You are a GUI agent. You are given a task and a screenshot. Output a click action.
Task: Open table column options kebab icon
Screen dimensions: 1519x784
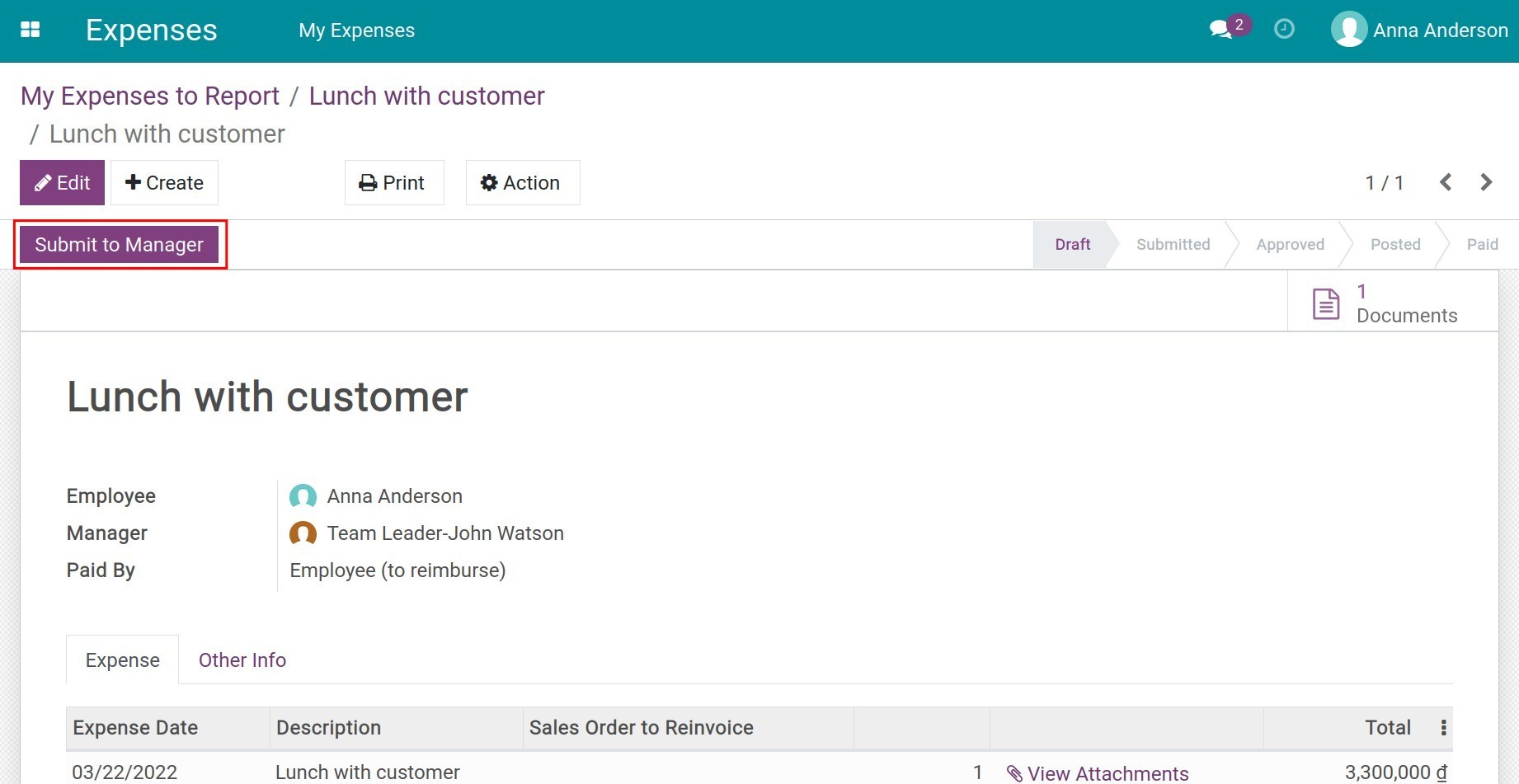point(1443,727)
